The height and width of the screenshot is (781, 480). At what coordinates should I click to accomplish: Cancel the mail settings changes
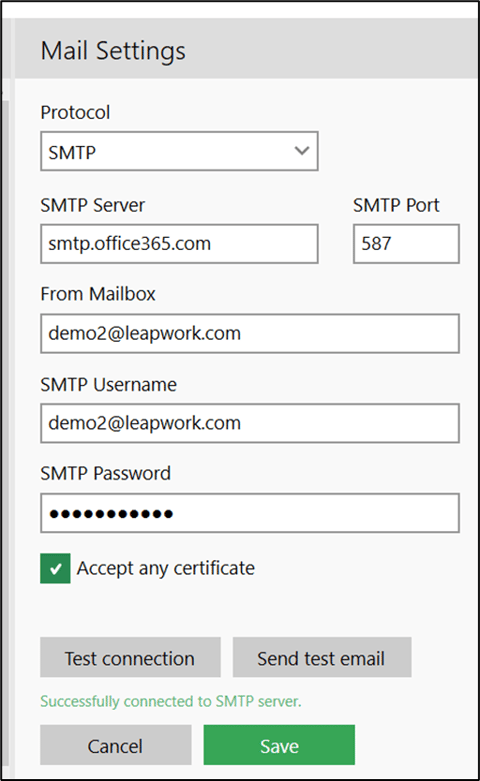[116, 745]
